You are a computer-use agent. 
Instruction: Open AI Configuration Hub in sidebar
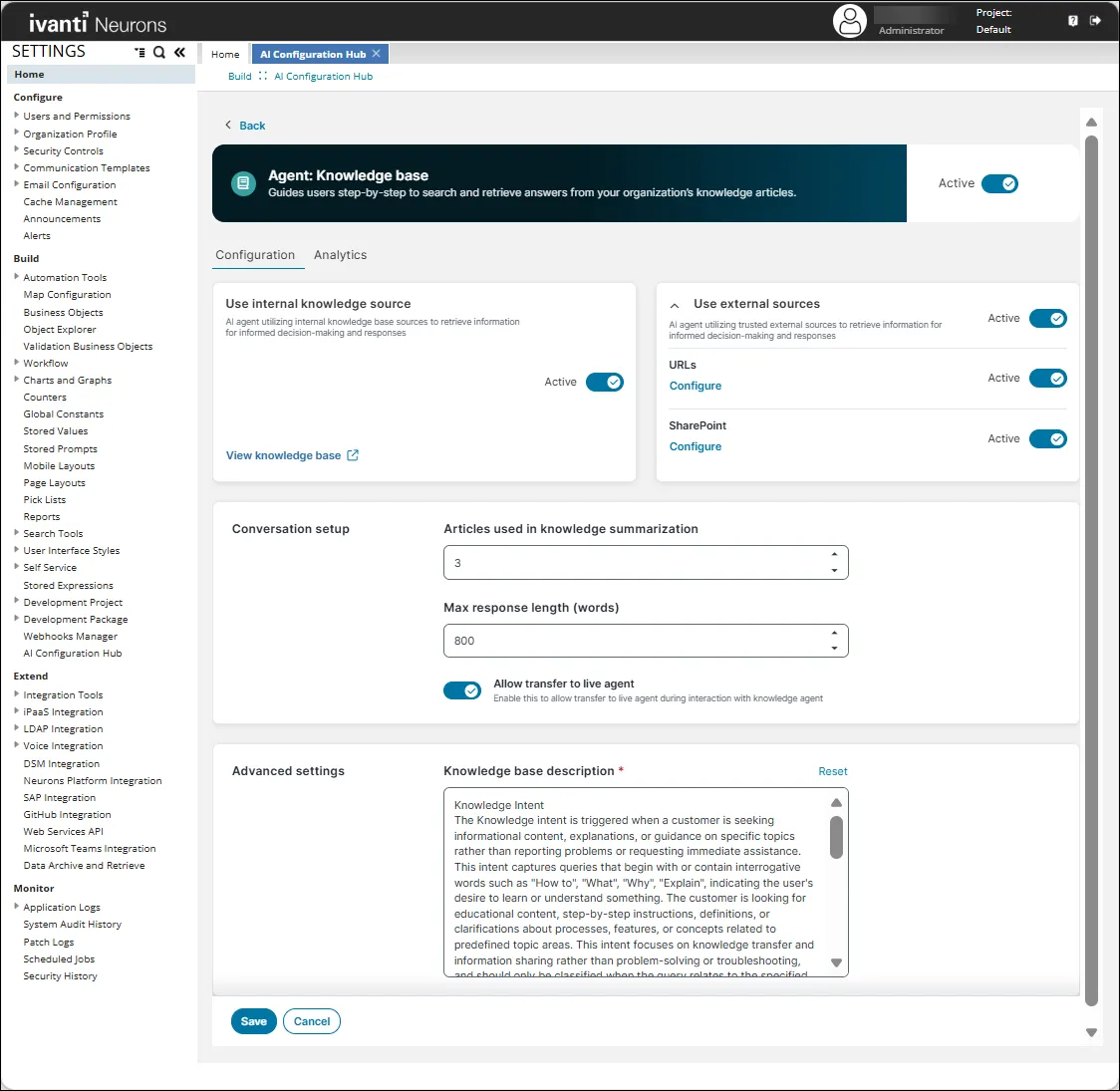pos(72,654)
